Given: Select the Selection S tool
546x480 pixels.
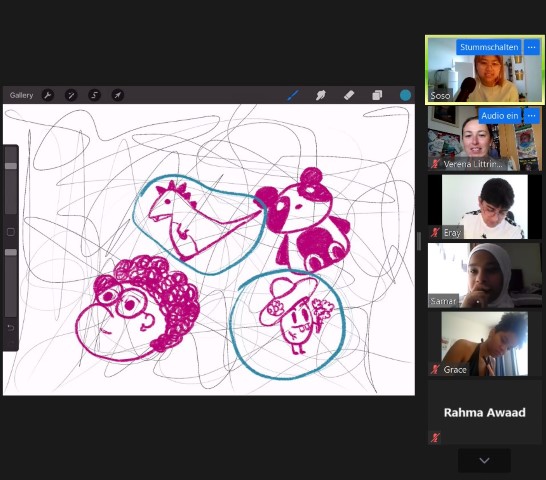Looking at the screenshot, I should click(94, 95).
